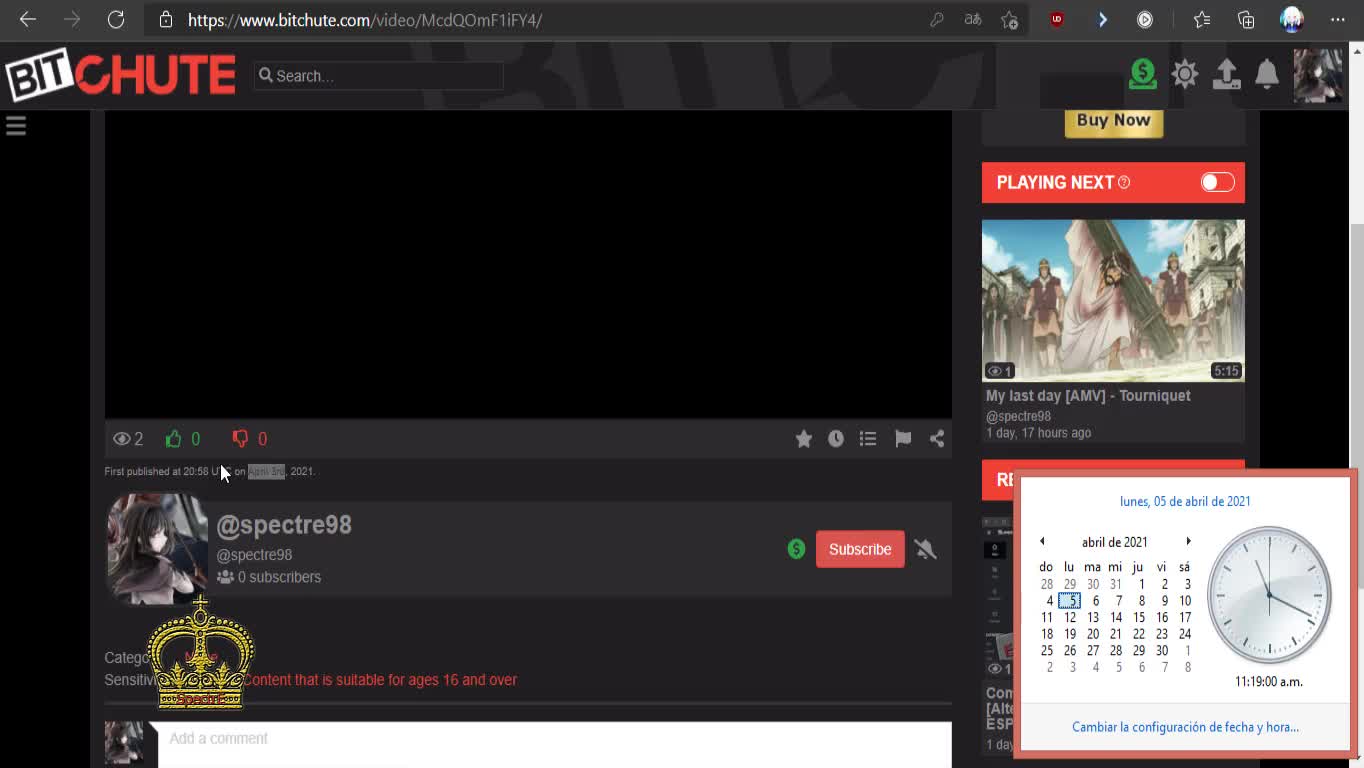Click the blue arrow extension icon
The width and height of the screenshot is (1364, 768).
coord(1102,19)
